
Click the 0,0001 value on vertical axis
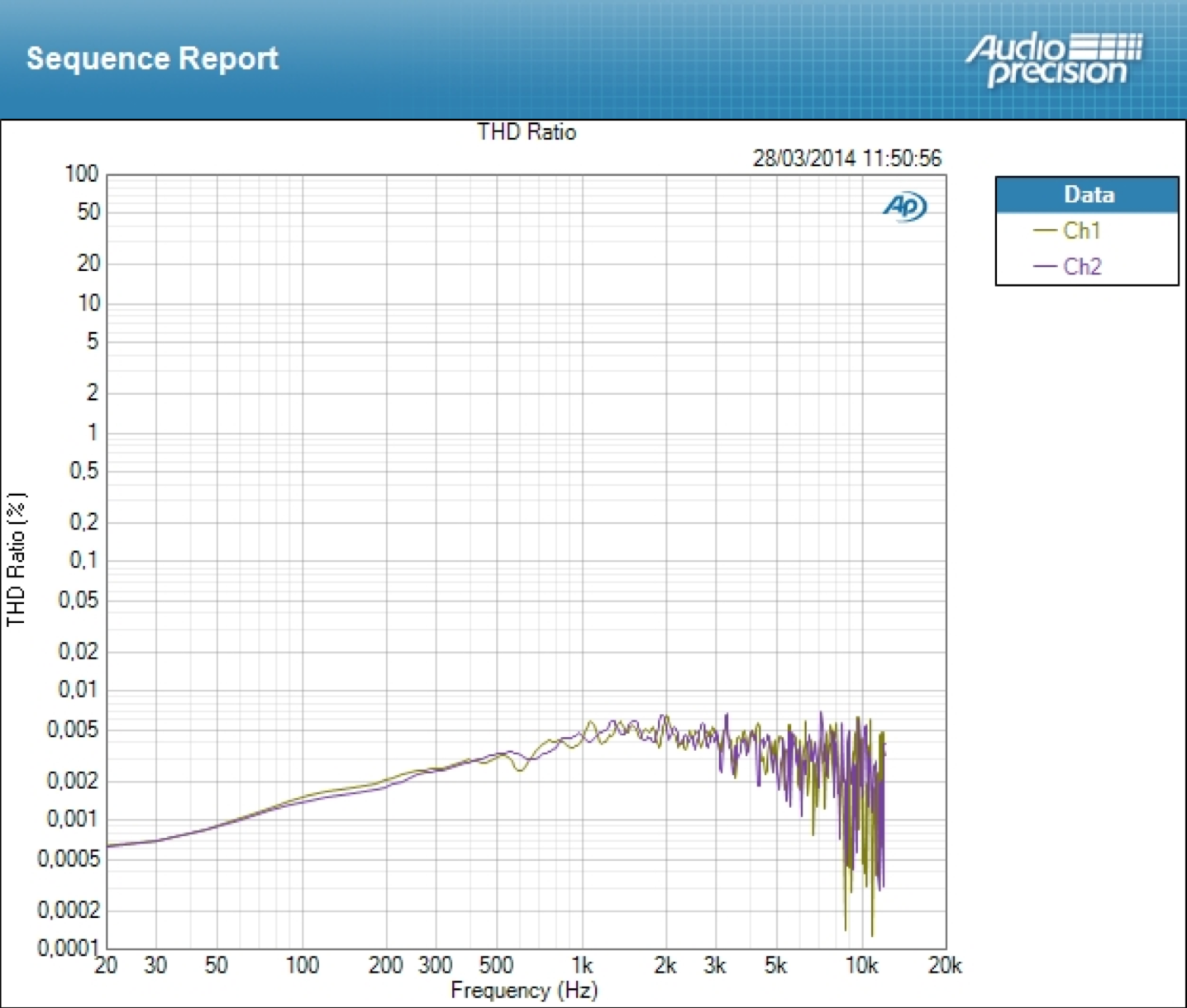(x=69, y=948)
